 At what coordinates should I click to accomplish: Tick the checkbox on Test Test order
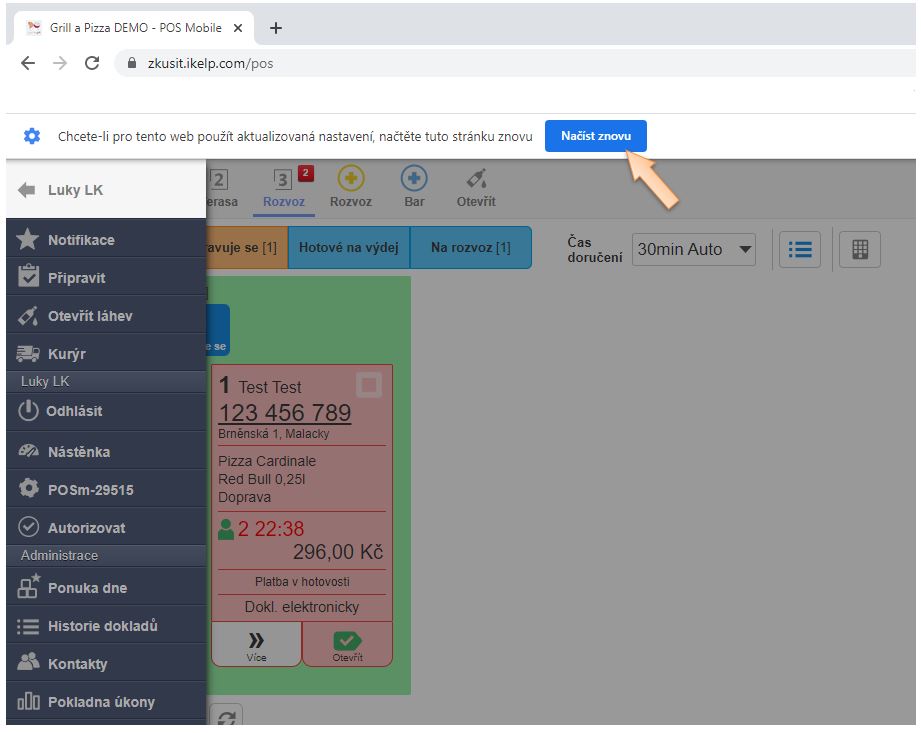(x=369, y=385)
